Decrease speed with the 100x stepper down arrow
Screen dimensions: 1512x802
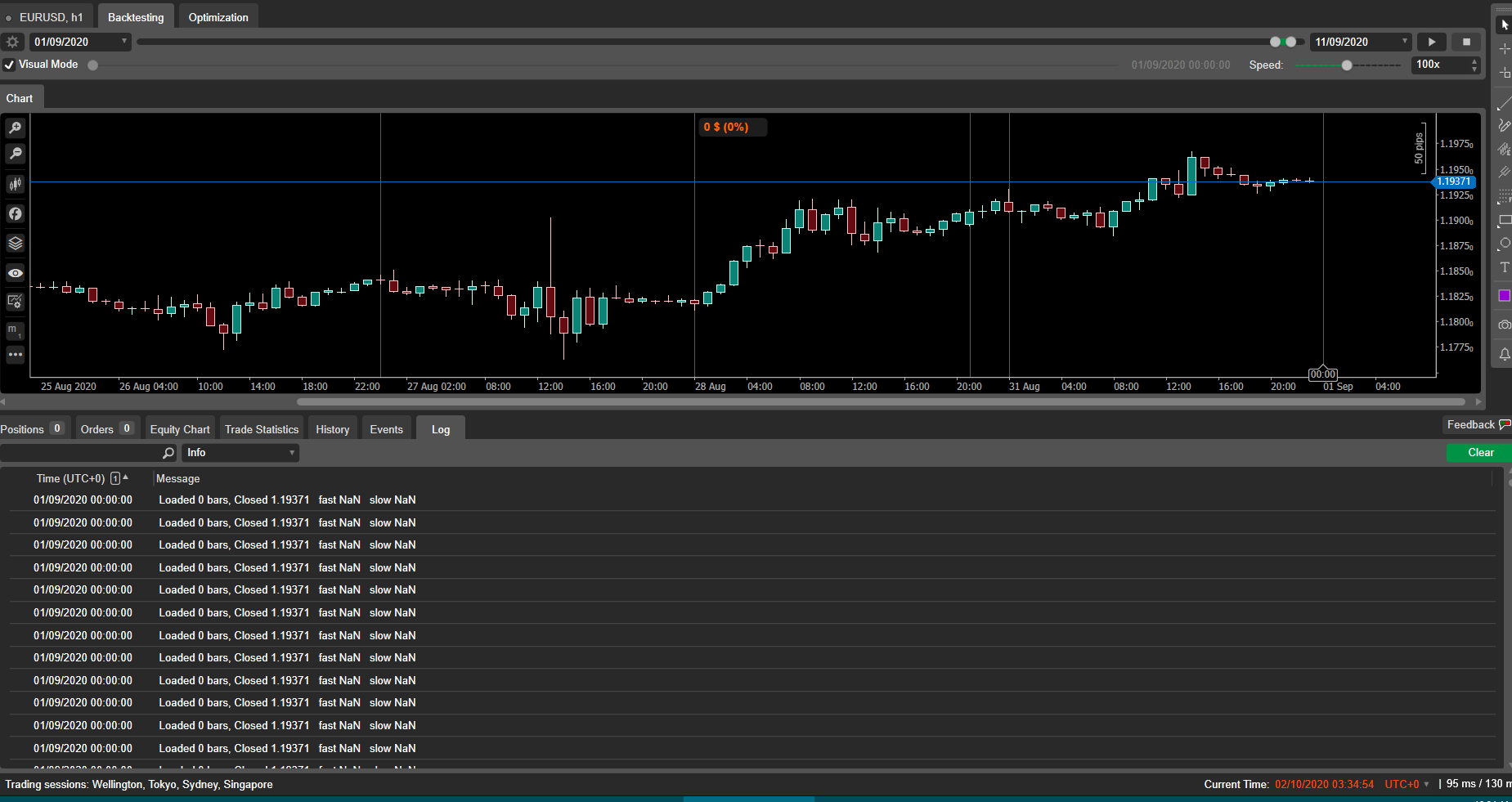[1474, 69]
